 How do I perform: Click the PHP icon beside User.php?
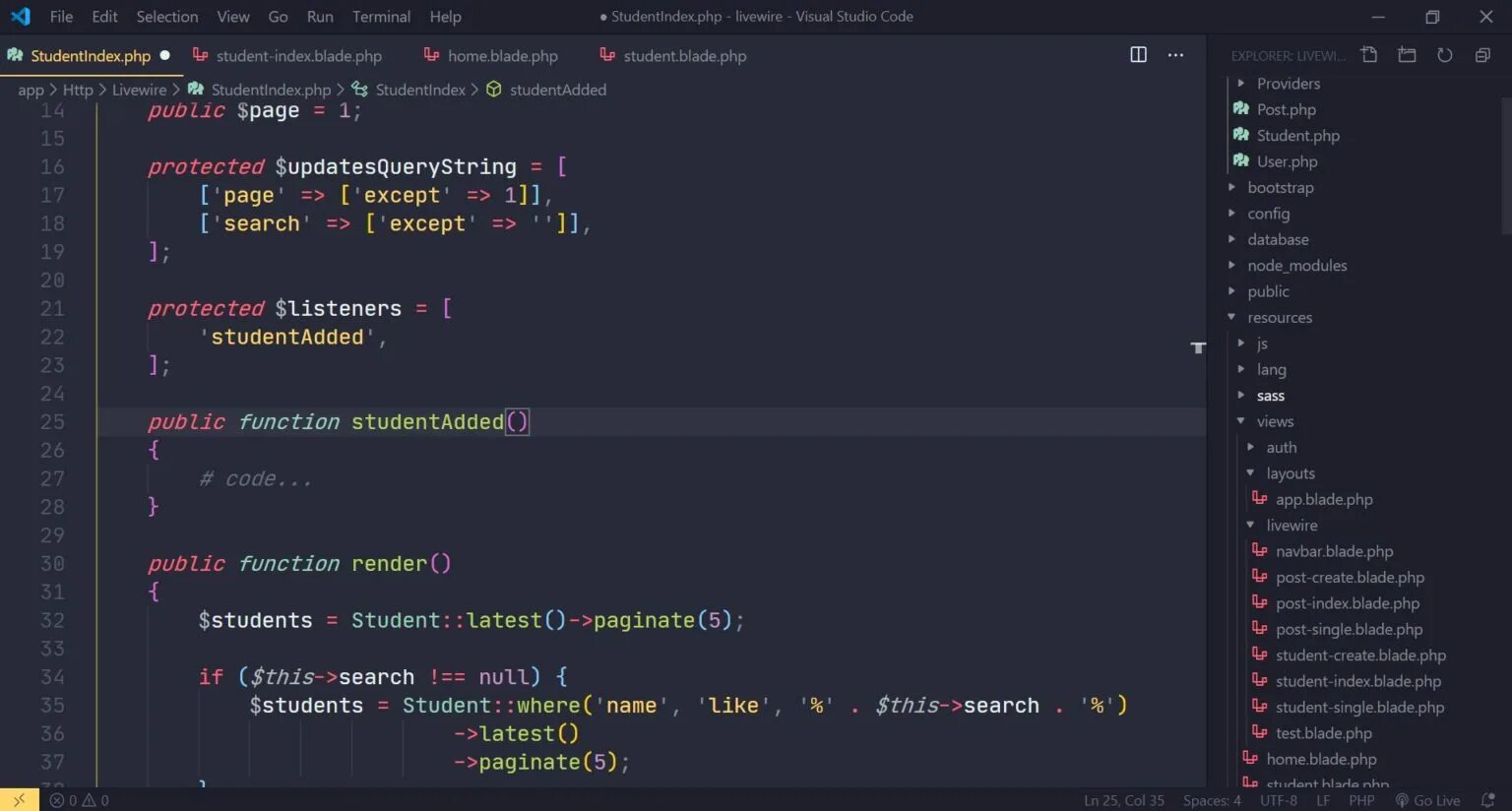coord(1241,160)
